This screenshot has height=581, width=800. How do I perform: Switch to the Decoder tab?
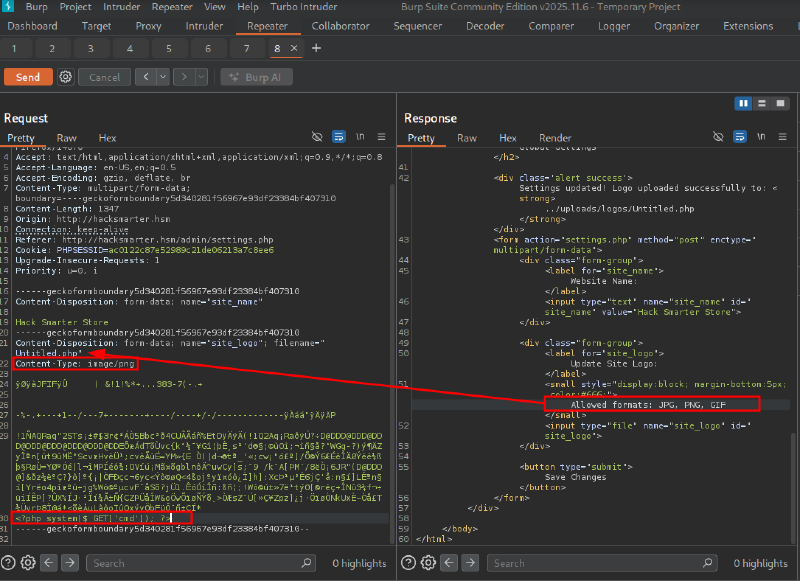485,26
